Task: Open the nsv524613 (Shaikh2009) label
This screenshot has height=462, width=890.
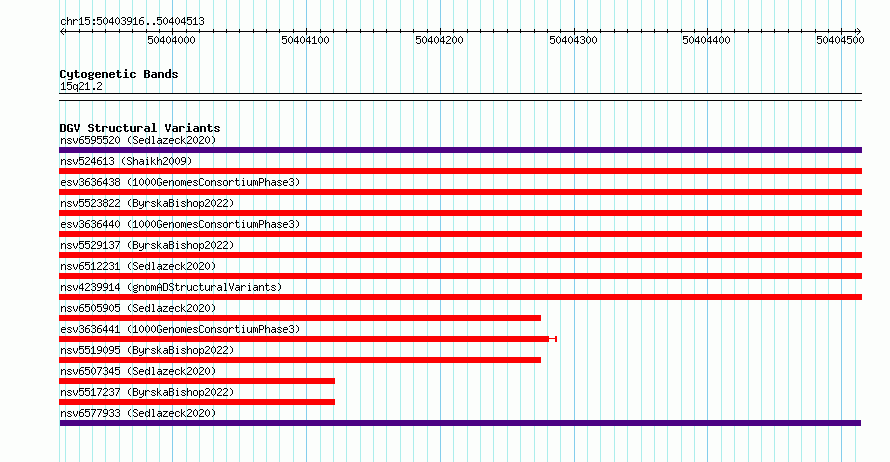Action: click(x=126, y=161)
